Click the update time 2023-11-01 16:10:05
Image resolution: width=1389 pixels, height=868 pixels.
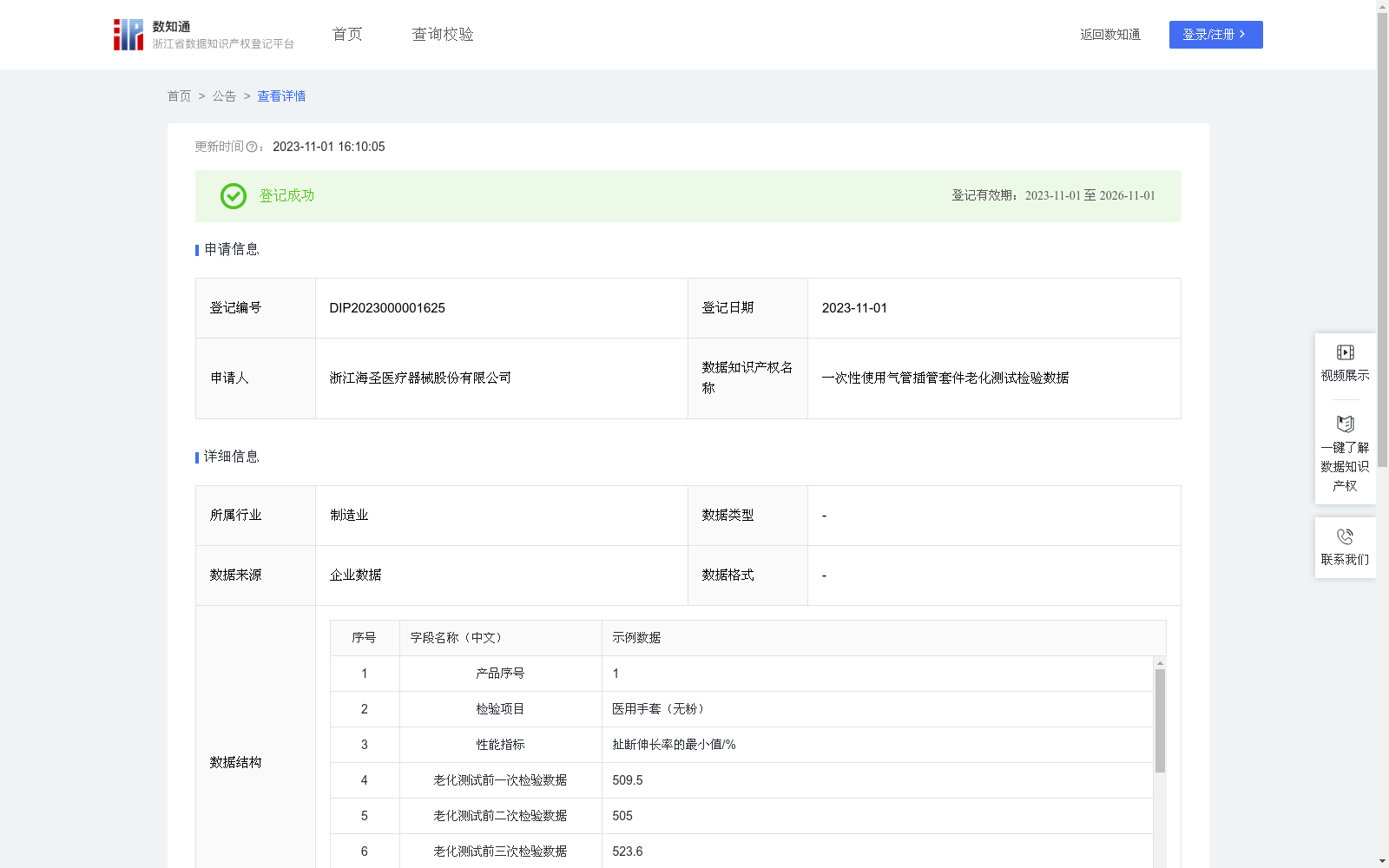[x=329, y=147]
